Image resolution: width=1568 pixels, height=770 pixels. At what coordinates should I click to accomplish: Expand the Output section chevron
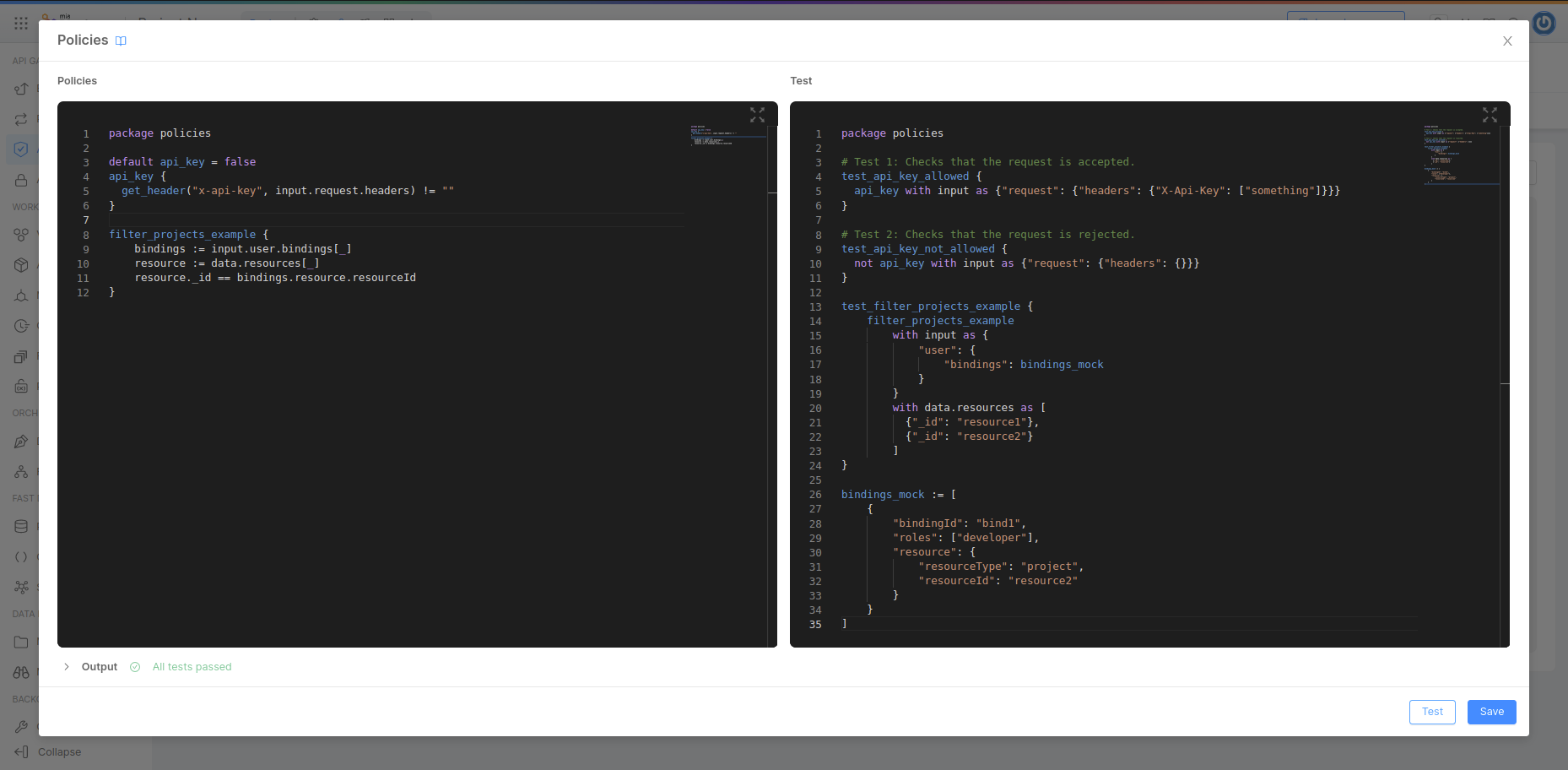[x=67, y=667]
